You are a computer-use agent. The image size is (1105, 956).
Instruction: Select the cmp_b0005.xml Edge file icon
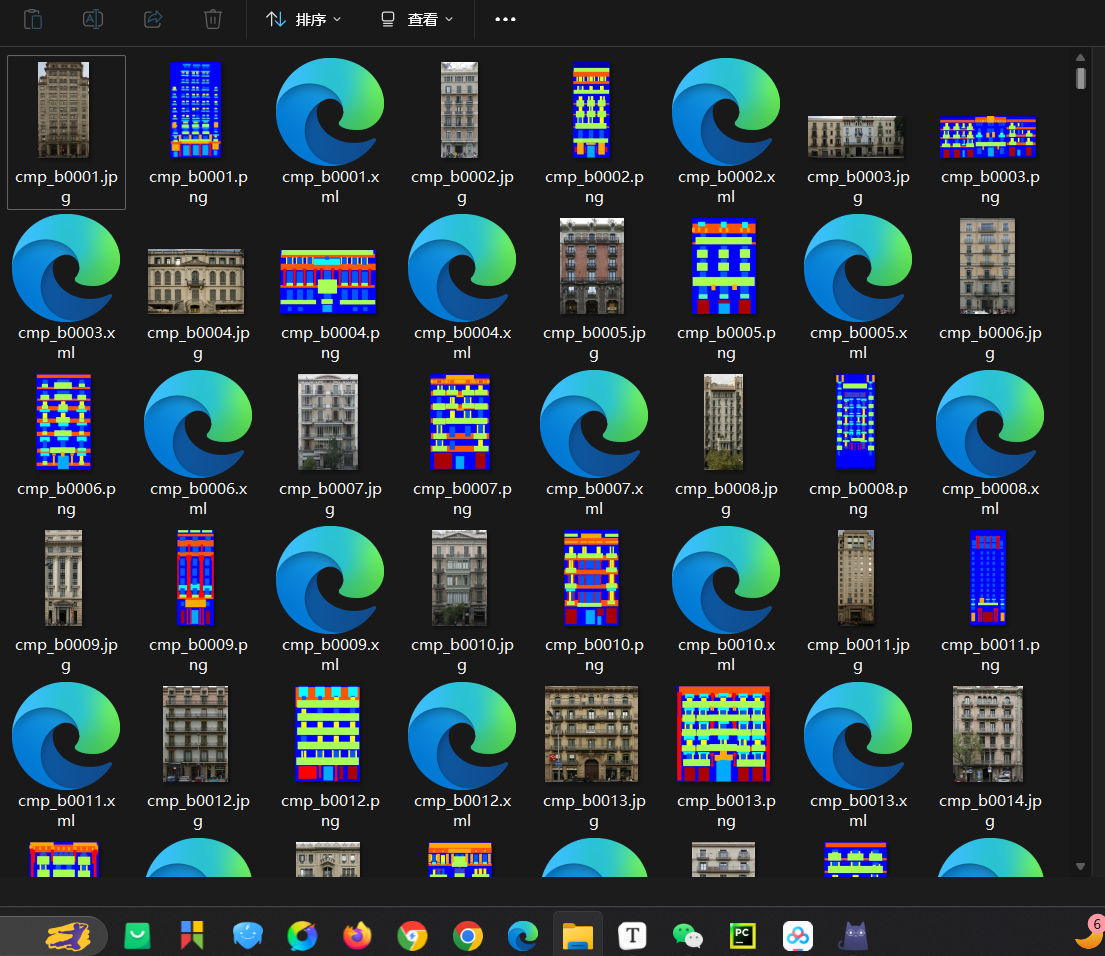tap(858, 268)
